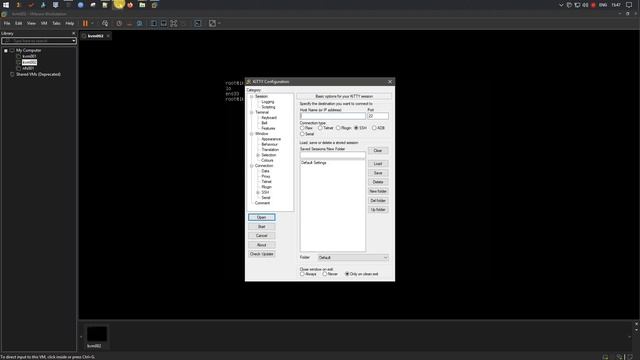640x360 pixels.
Task: Click the Saved Sessions name field
Action: 333,155
